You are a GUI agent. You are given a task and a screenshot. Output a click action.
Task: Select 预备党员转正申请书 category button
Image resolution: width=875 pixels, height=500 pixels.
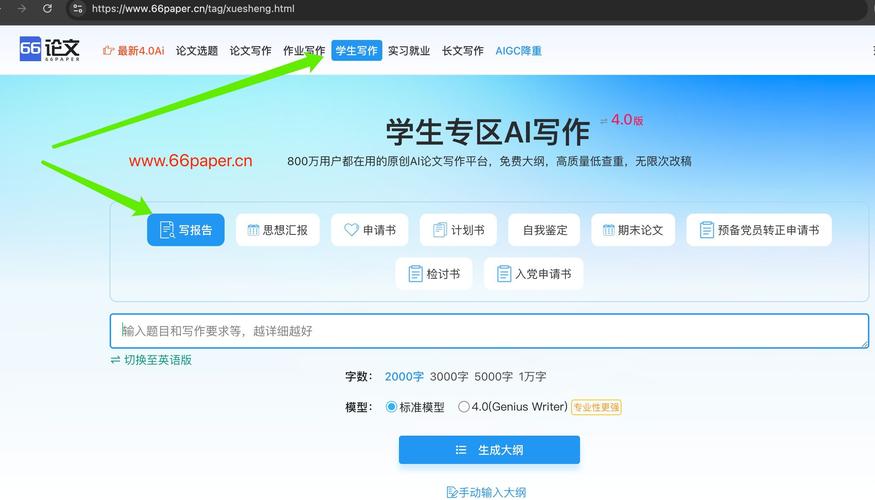coord(759,230)
